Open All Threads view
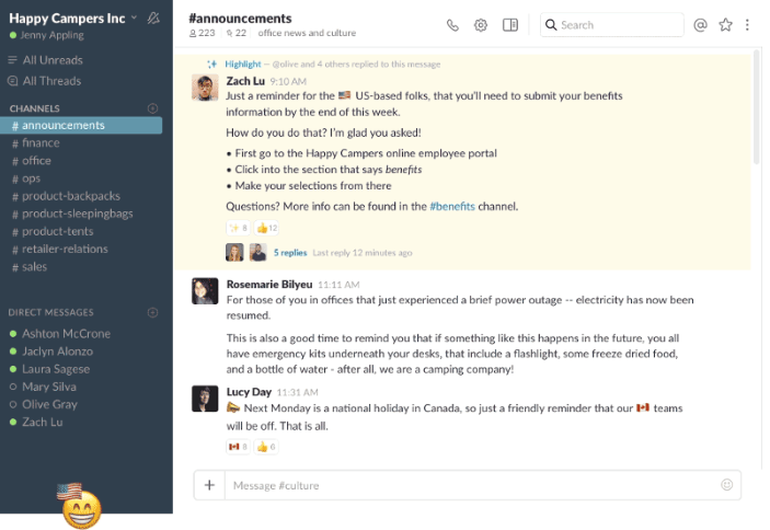This screenshot has height=530, width=770. 52,81
